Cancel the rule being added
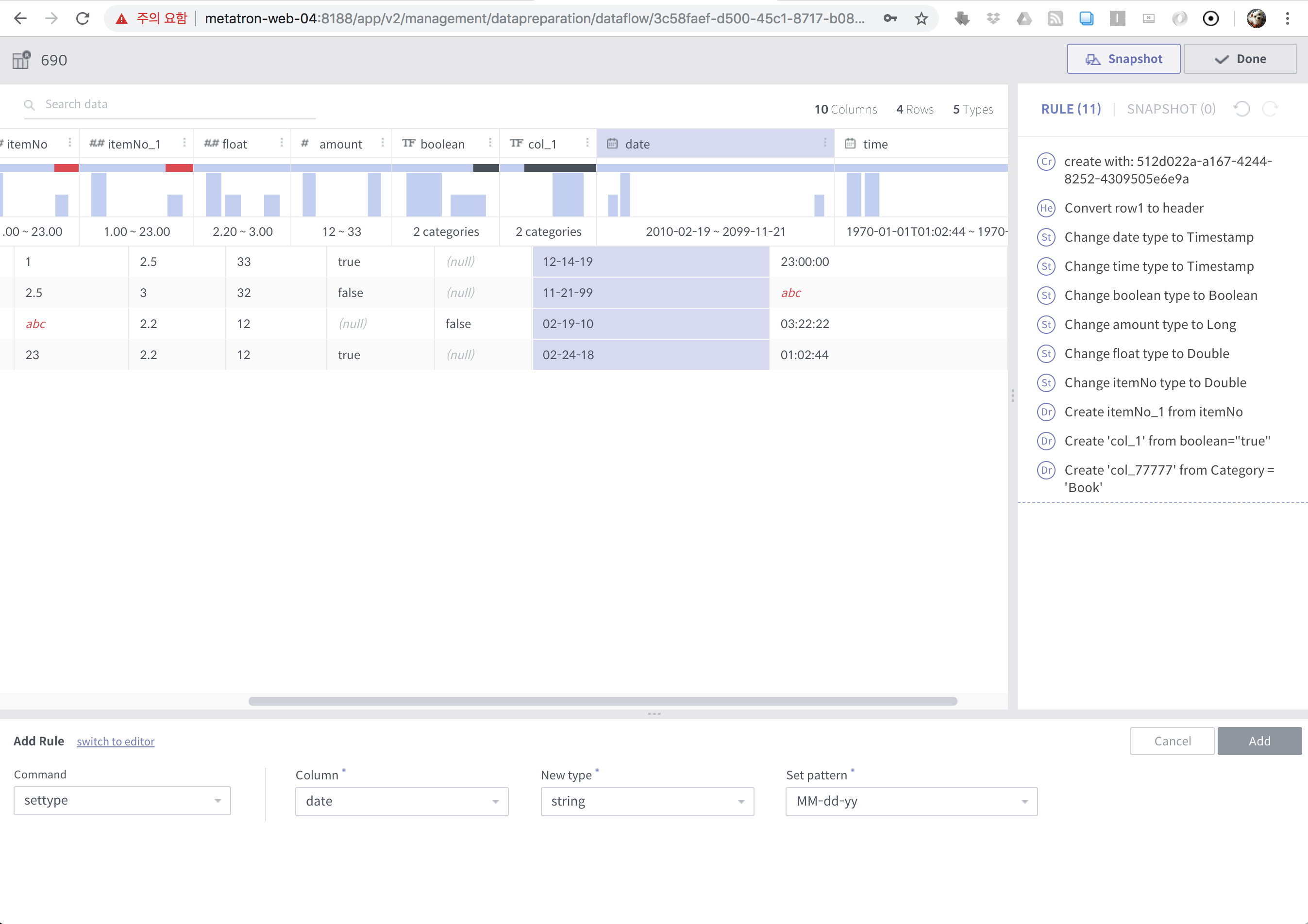Image resolution: width=1308 pixels, height=924 pixels. (1173, 741)
